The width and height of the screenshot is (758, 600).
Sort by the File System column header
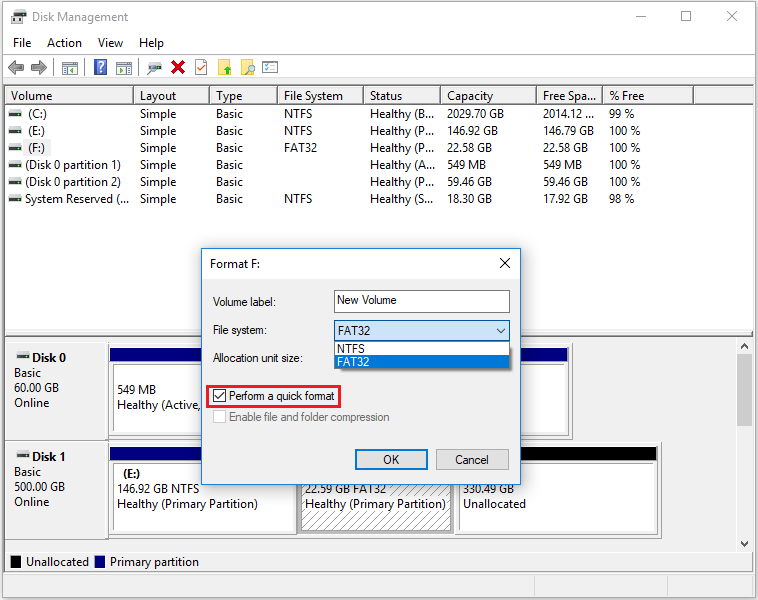click(x=321, y=96)
